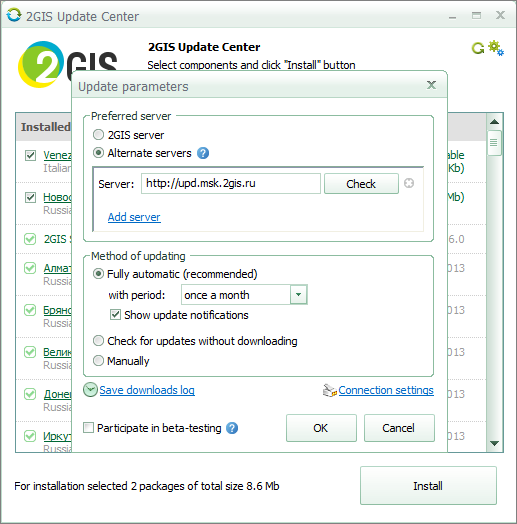Click the Add server link
The image size is (517, 524).
tap(134, 217)
